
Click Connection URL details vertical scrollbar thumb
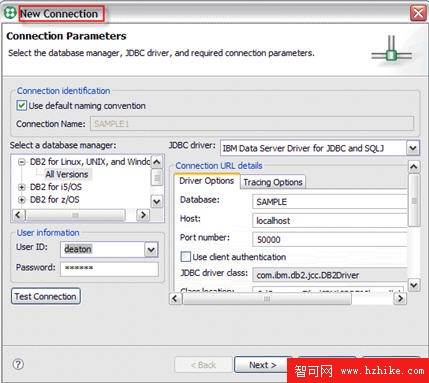414,200
